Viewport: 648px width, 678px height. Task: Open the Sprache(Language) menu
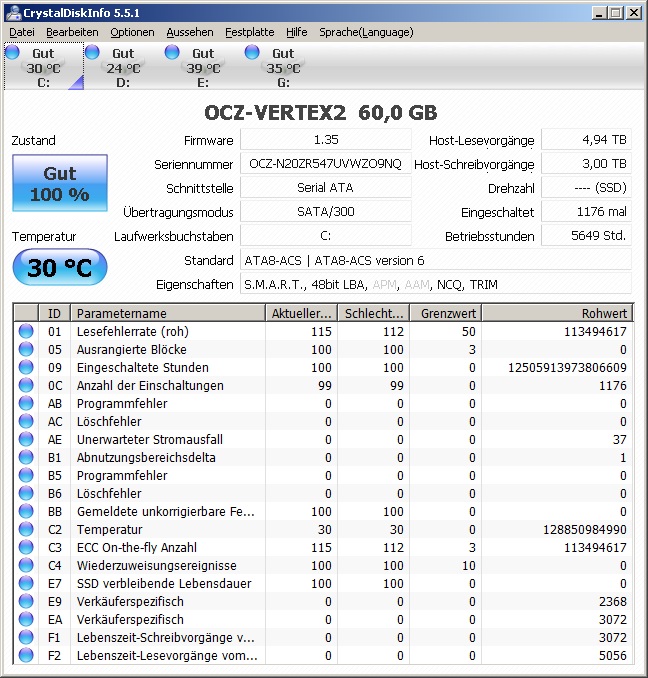click(366, 32)
